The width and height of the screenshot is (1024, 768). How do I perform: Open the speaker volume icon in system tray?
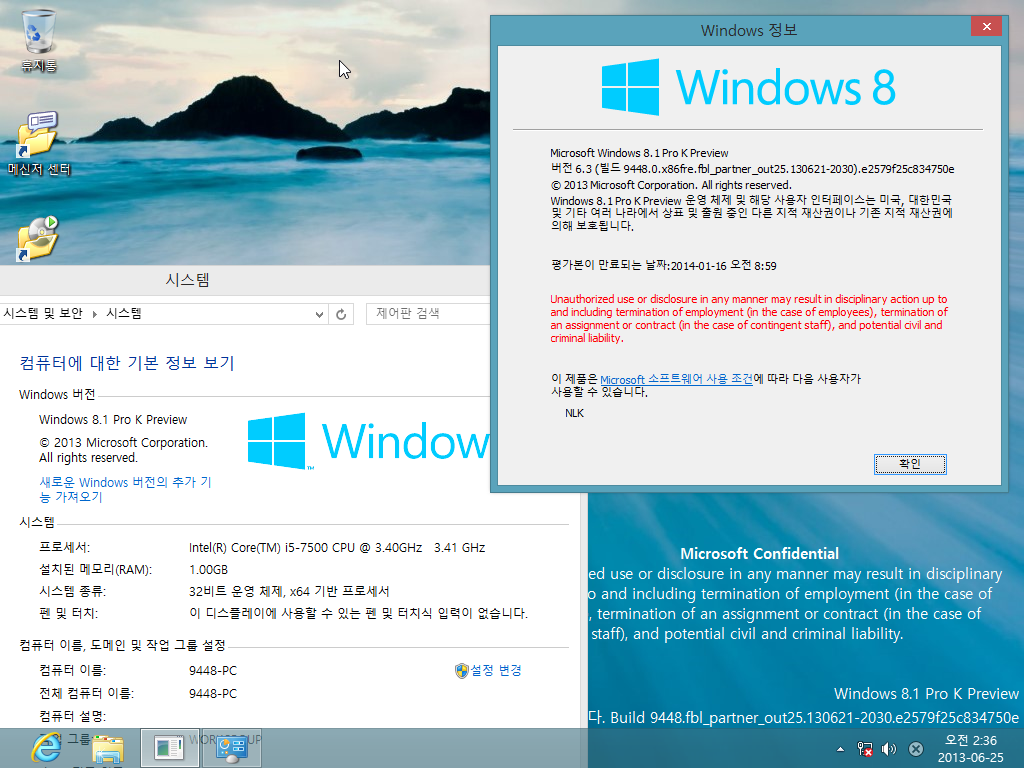(x=889, y=748)
